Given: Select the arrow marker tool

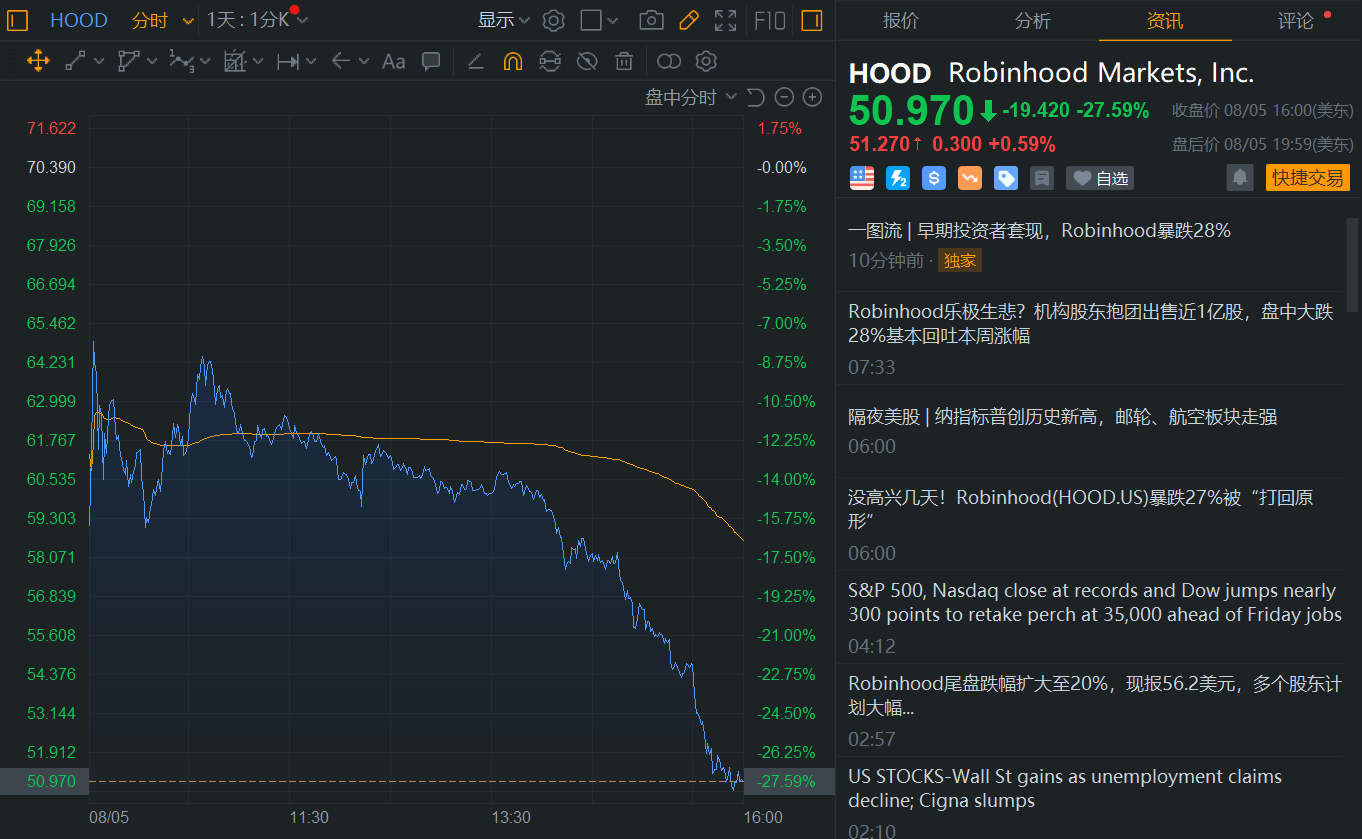Looking at the screenshot, I should pos(340,61).
